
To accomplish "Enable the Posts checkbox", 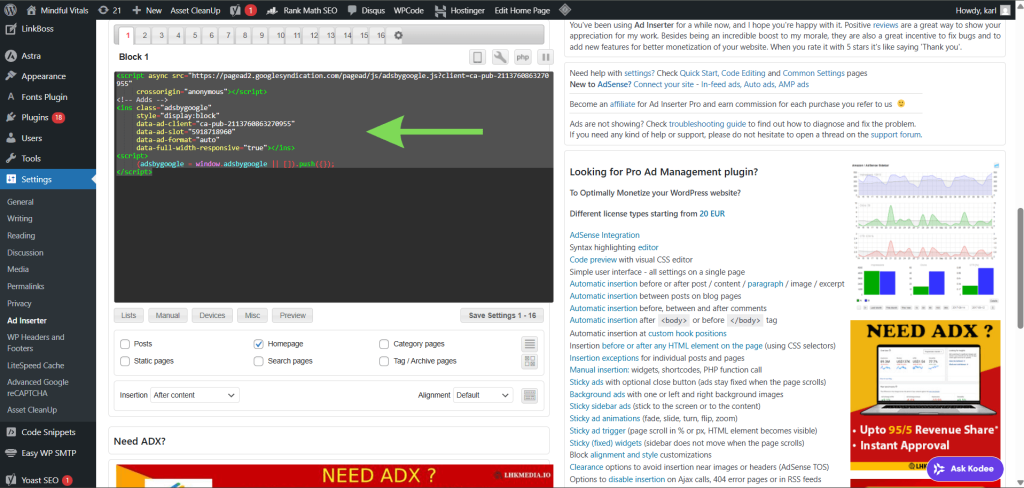I will [125, 344].
